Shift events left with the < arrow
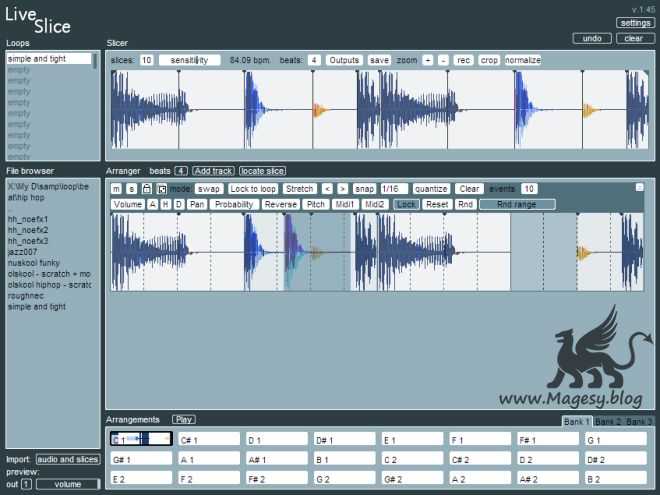The width and height of the screenshot is (660, 495). 327,189
